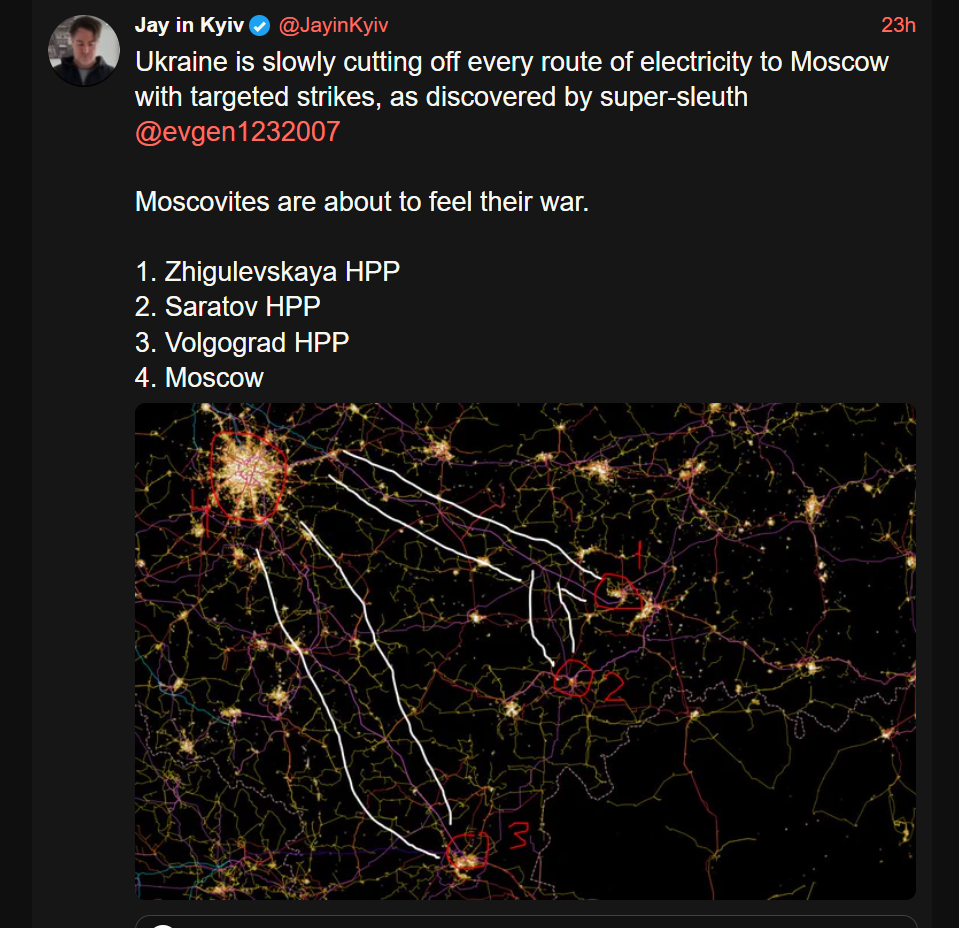Image resolution: width=959 pixels, height=928 pixels.
Task: Open the @JayinKyiv handle link
Action: click(x=333, y=25)
